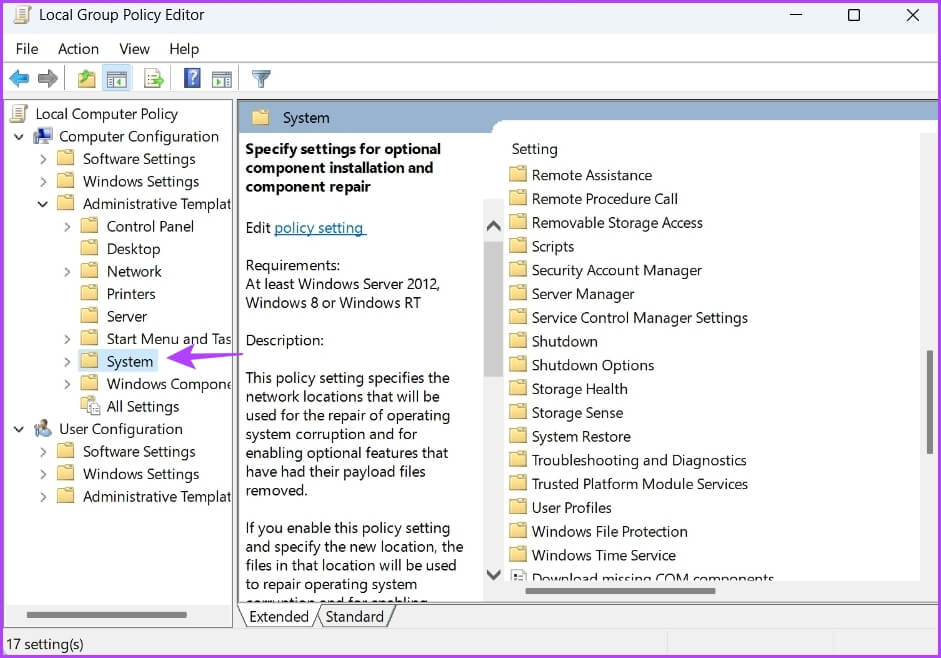
Task: Expand the Network tree node
Action: [x=67, y=271]
